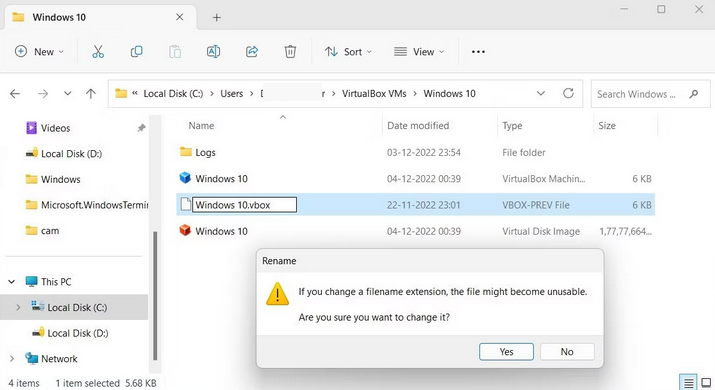Click VirtualBox VMs in the address breadcrumb
715x390 pixels.
point(374,94)
